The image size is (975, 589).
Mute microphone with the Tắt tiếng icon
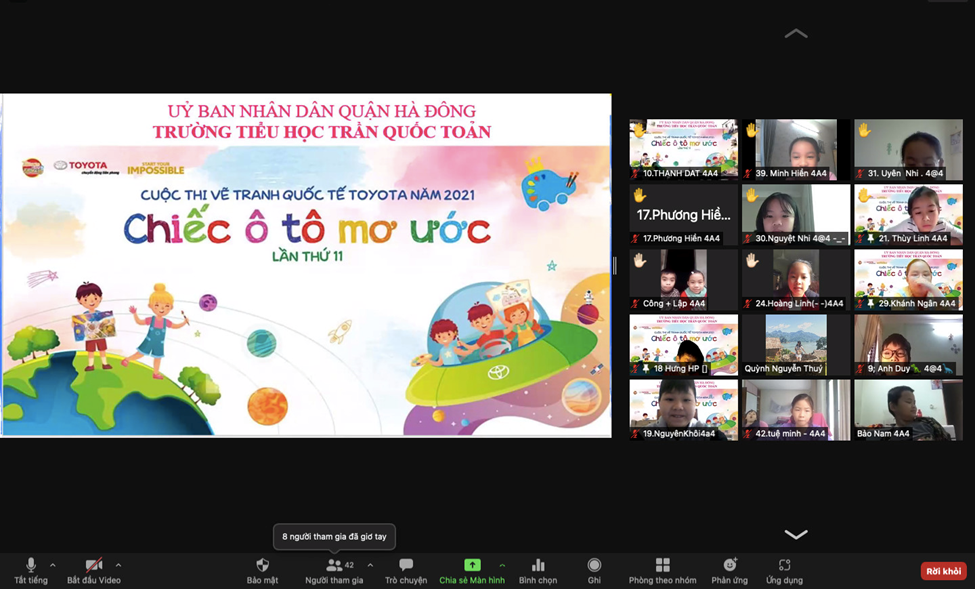tap(30, 565)
